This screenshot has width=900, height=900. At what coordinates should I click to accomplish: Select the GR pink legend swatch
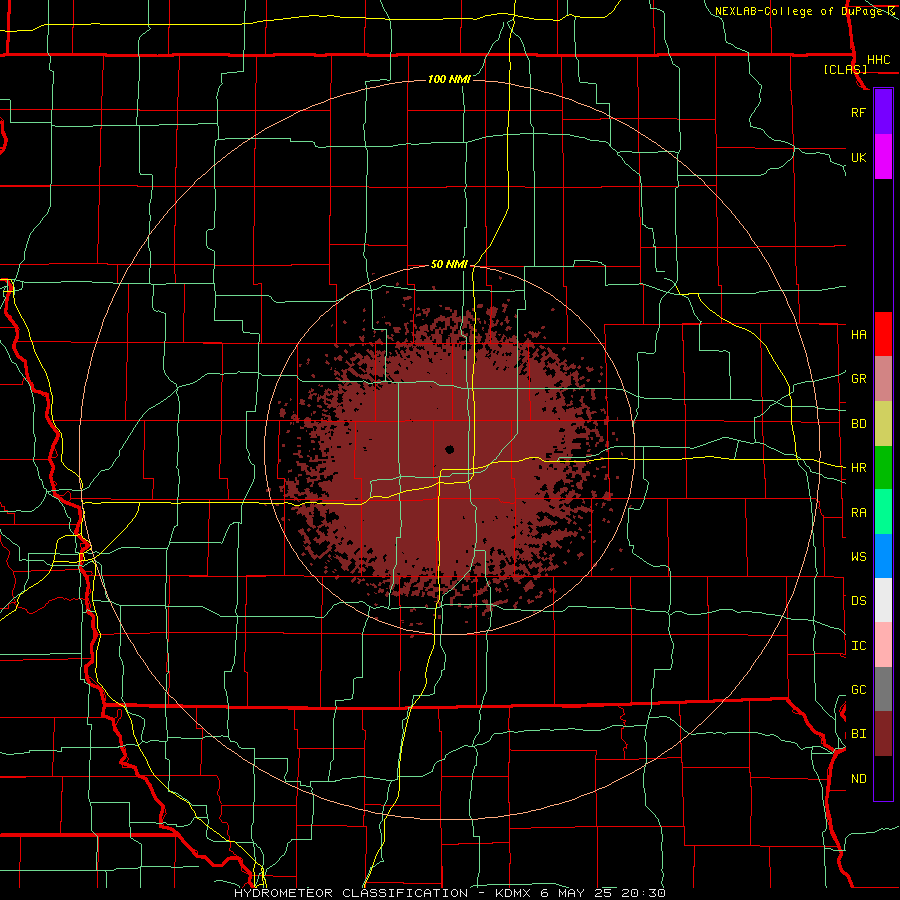click(883, 378)
